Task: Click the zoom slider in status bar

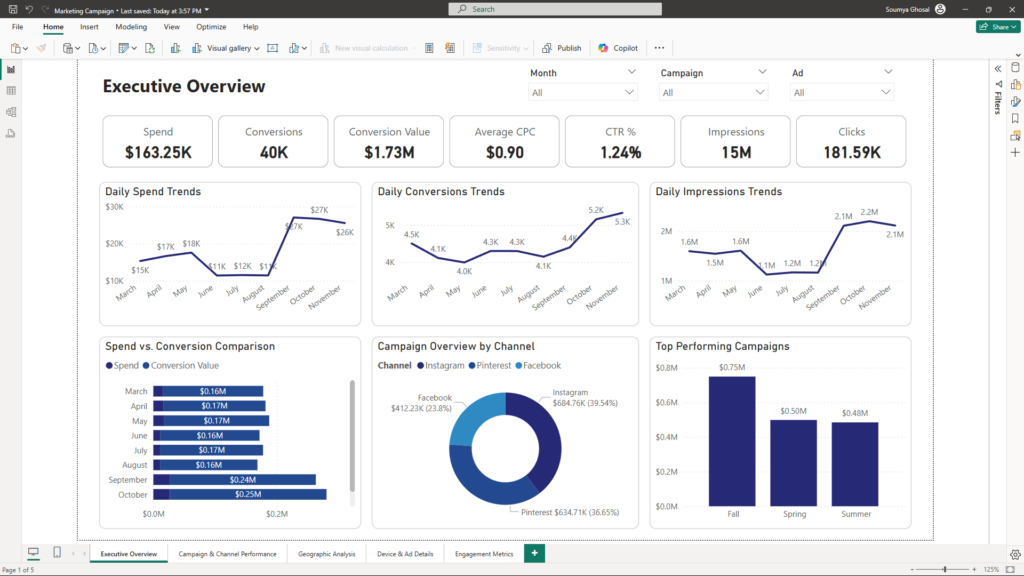Action: [x=944, y=569]
